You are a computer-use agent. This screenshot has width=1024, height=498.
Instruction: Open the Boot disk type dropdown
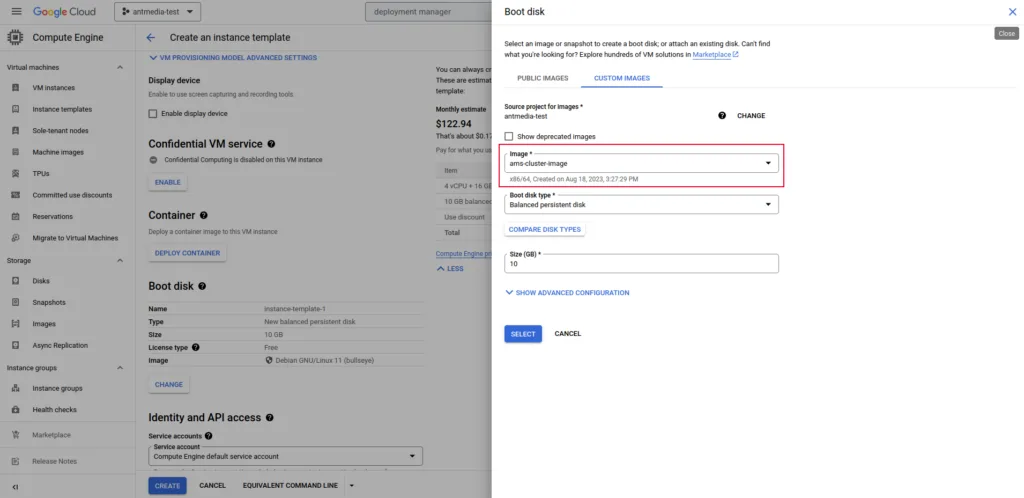(x=641, y=204)
